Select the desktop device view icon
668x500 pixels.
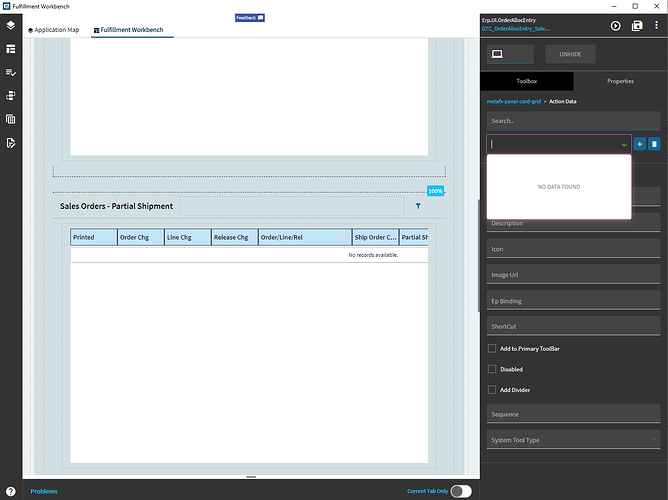coord(497,54)
